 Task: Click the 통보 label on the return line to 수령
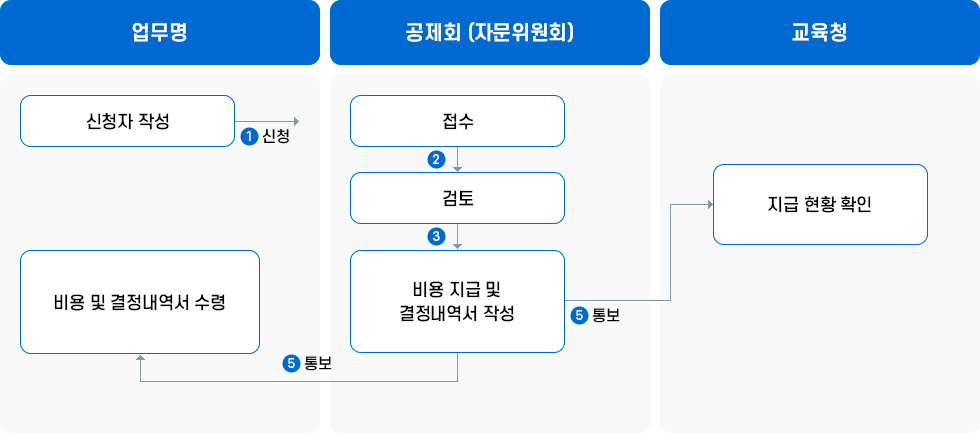(318, 364)
